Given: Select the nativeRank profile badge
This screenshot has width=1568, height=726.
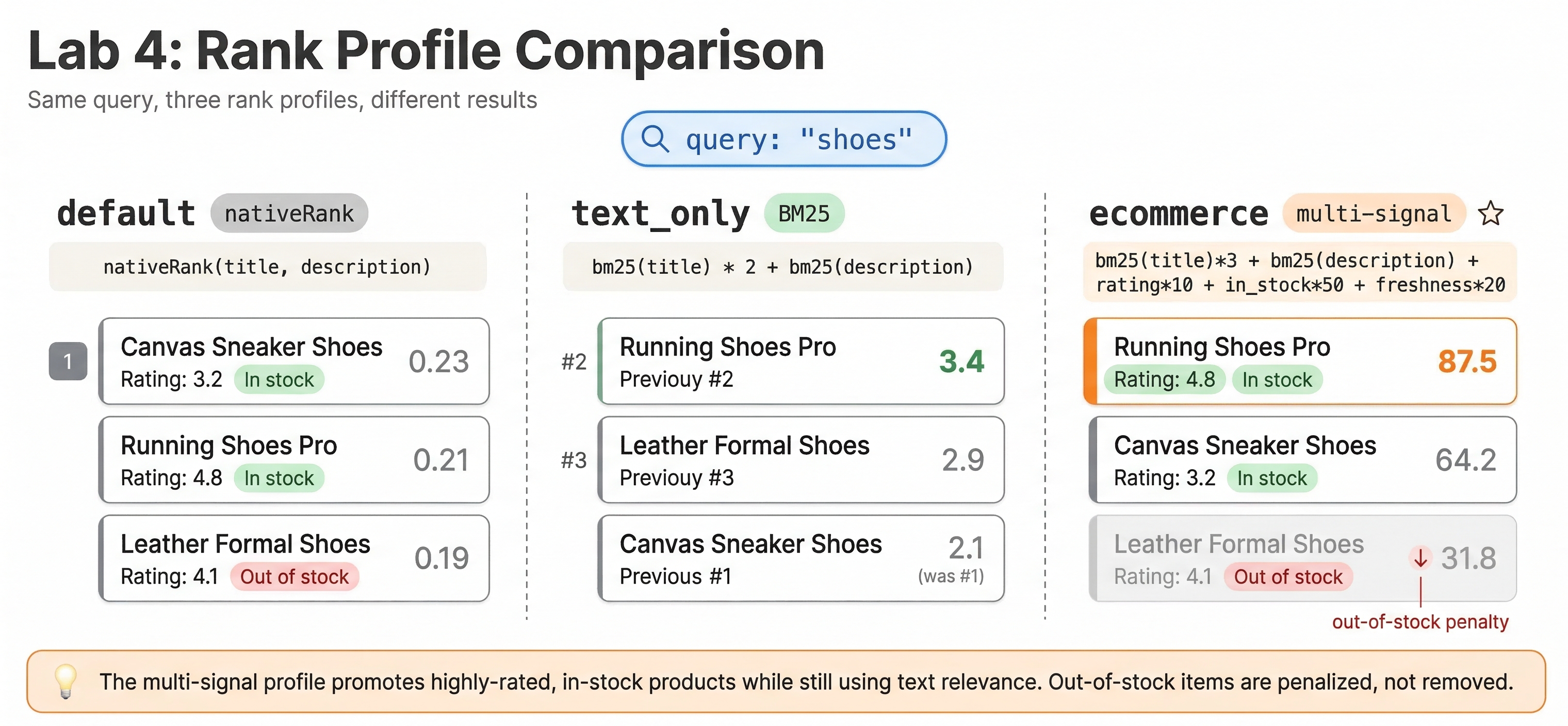Looking at the screenshot, I should click(x=289, y=213).
